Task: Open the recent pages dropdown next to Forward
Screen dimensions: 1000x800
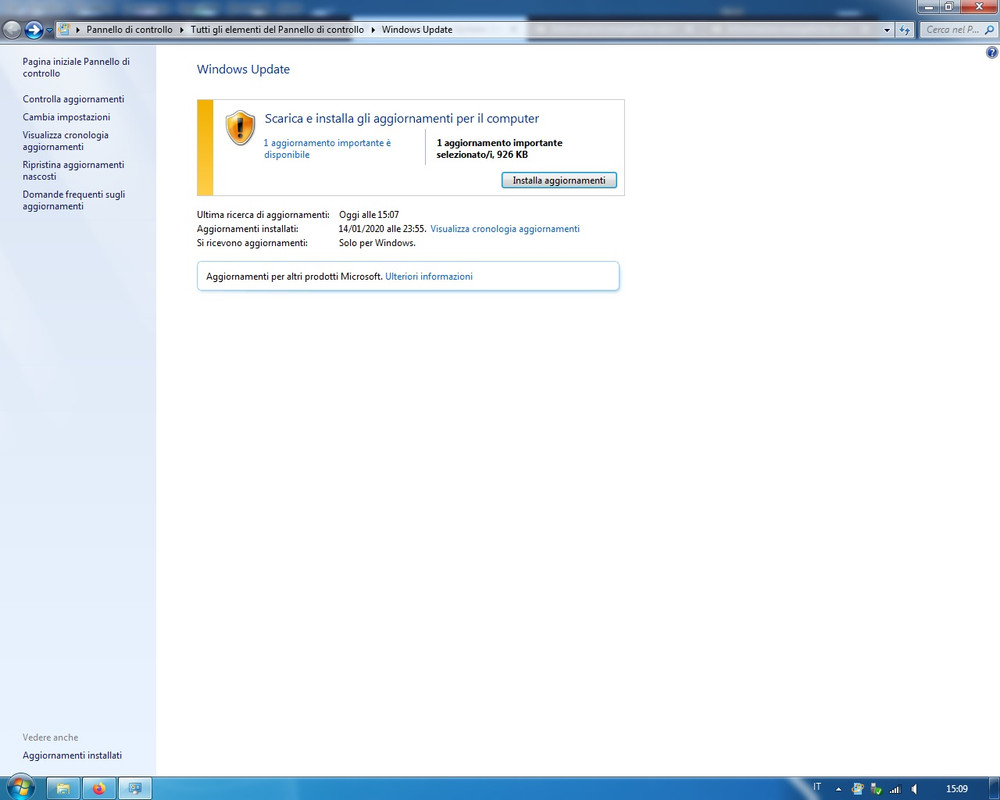Action: [x=49, y=30]
